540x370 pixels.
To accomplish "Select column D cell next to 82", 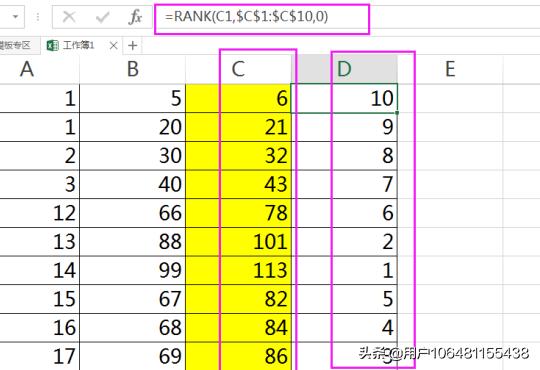I will click(x=344, y=299).
